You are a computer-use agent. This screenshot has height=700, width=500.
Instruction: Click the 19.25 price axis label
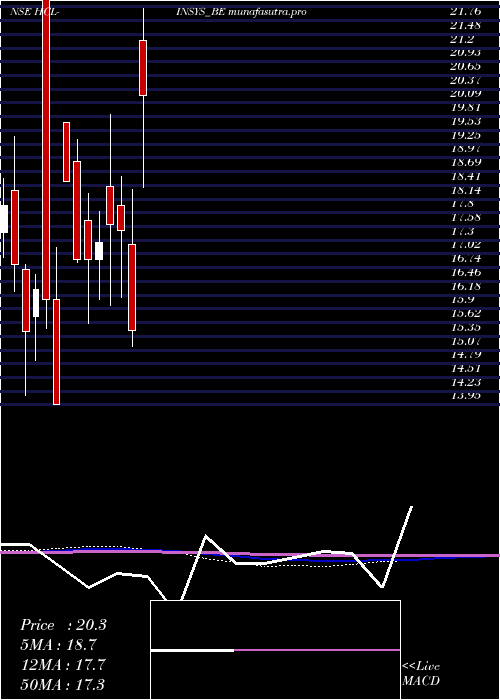[466, 135]
